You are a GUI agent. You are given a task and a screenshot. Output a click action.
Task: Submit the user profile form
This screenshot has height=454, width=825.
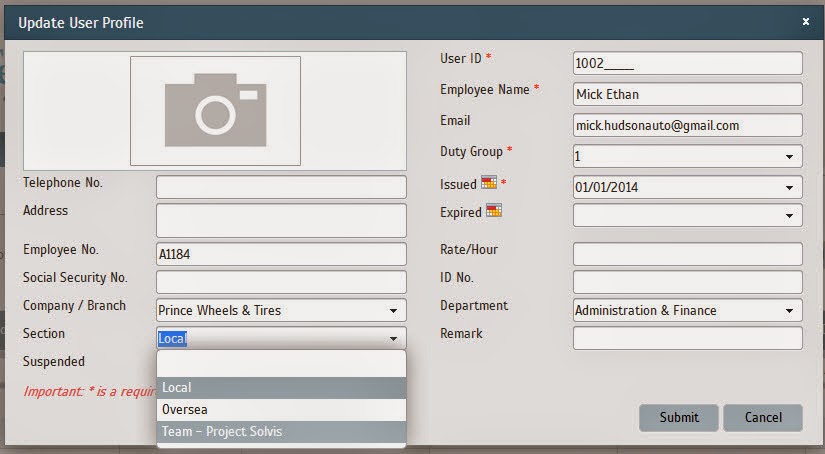click(679, 418)
